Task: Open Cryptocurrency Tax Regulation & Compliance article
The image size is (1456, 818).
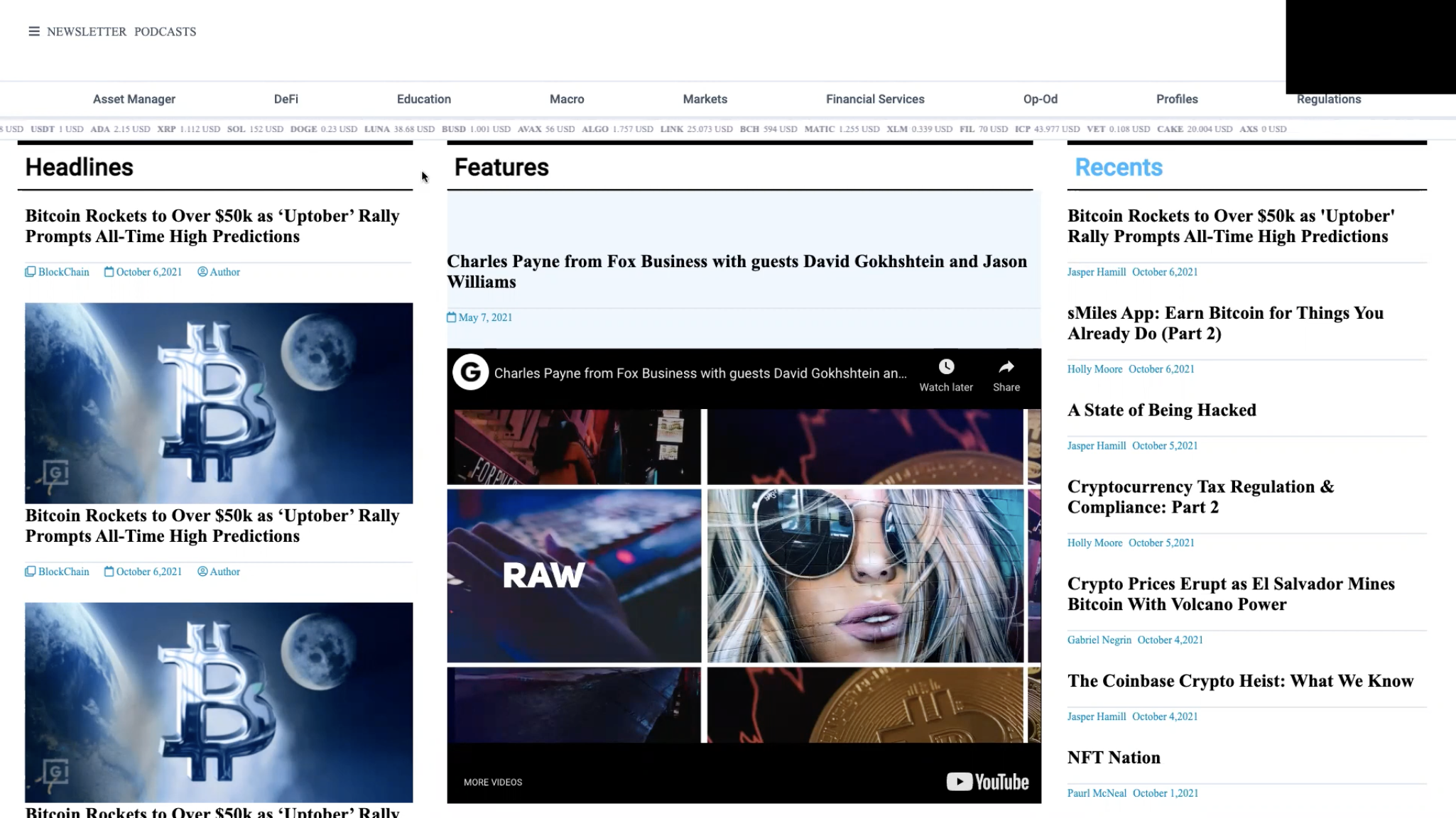Action: 1201,497
